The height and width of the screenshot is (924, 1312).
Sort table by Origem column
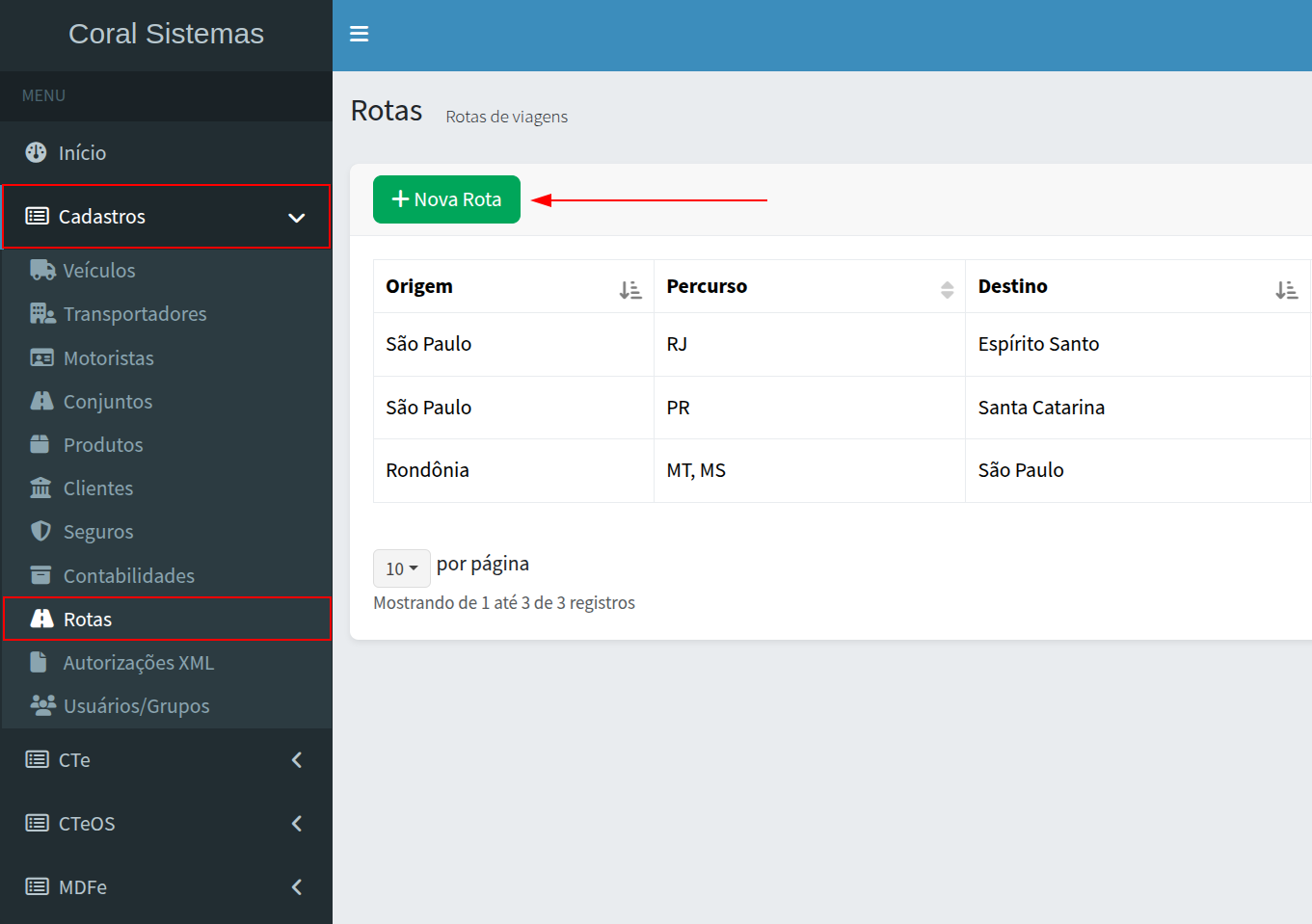click(x=629, y=289)
